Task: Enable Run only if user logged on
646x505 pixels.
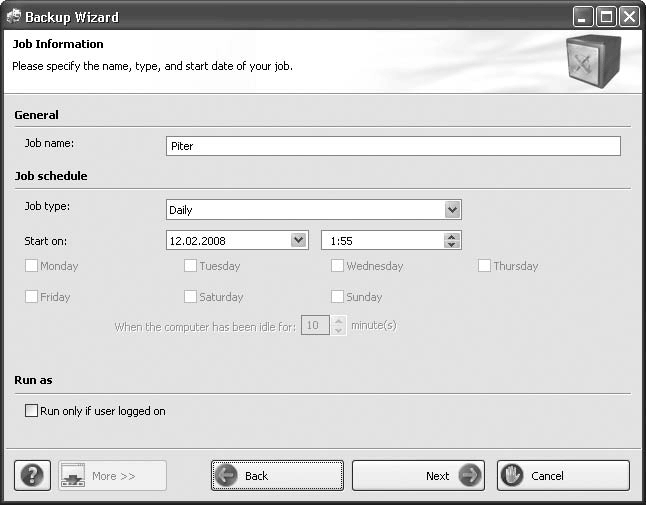Action: 32,410
